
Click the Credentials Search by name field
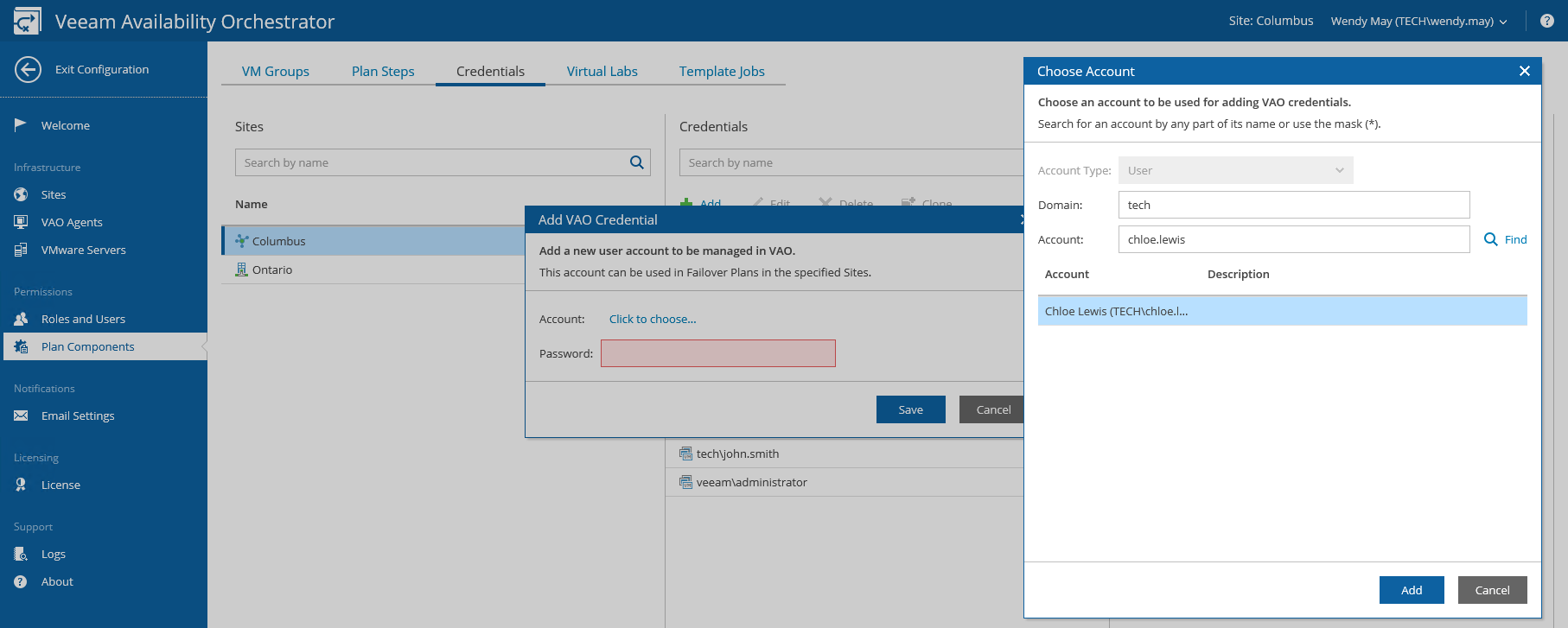[x=851, y=162]
